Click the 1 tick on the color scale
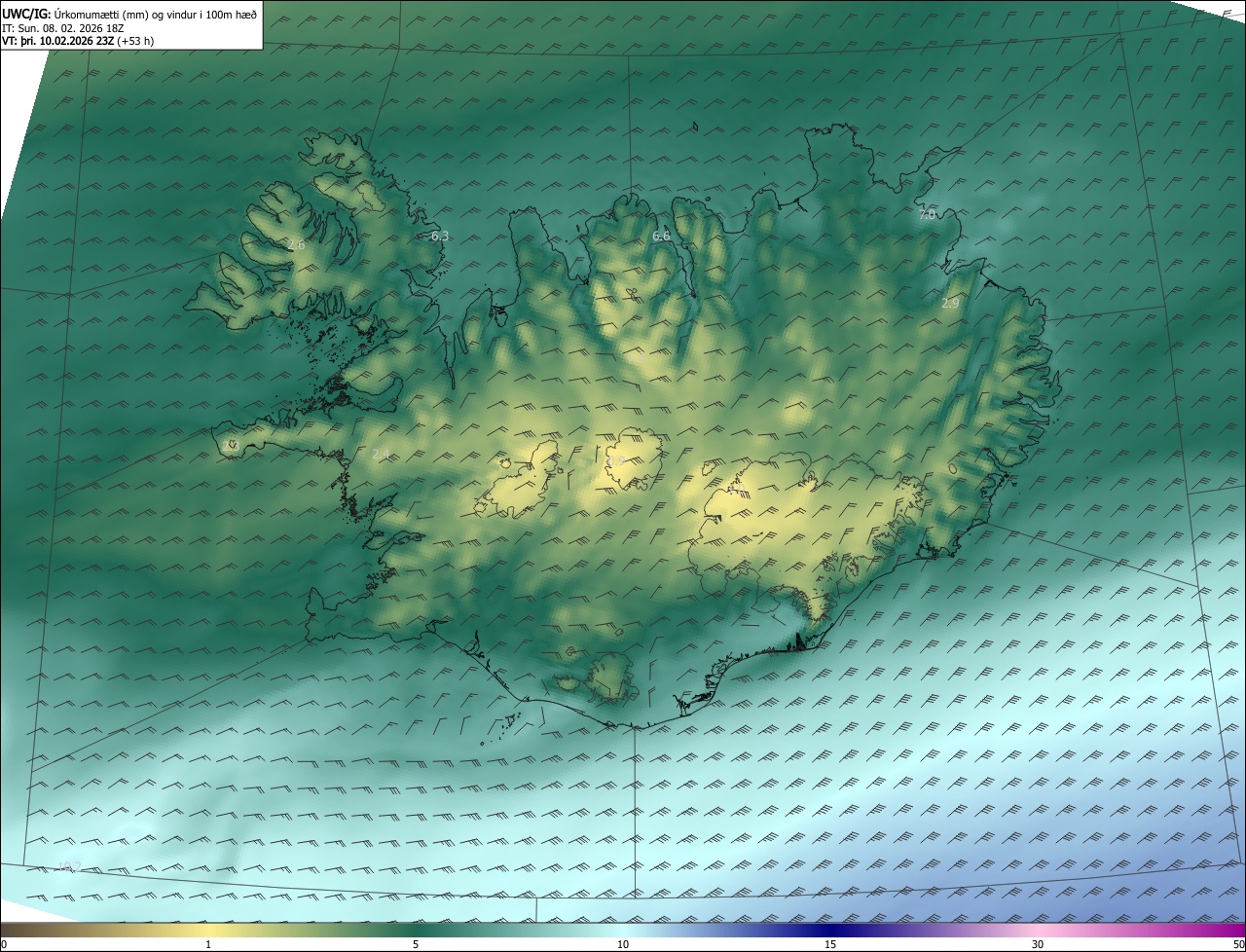This screenshot has width=1246, height=952. coord(208,944)
